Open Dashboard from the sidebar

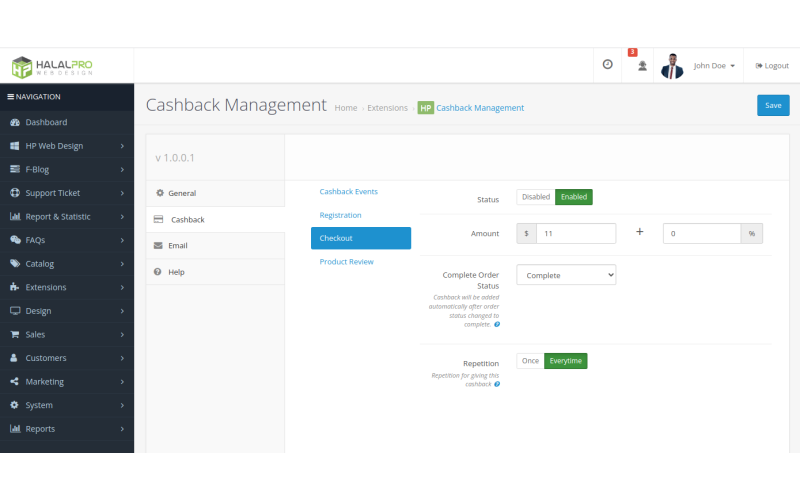[x=67, y=122]
